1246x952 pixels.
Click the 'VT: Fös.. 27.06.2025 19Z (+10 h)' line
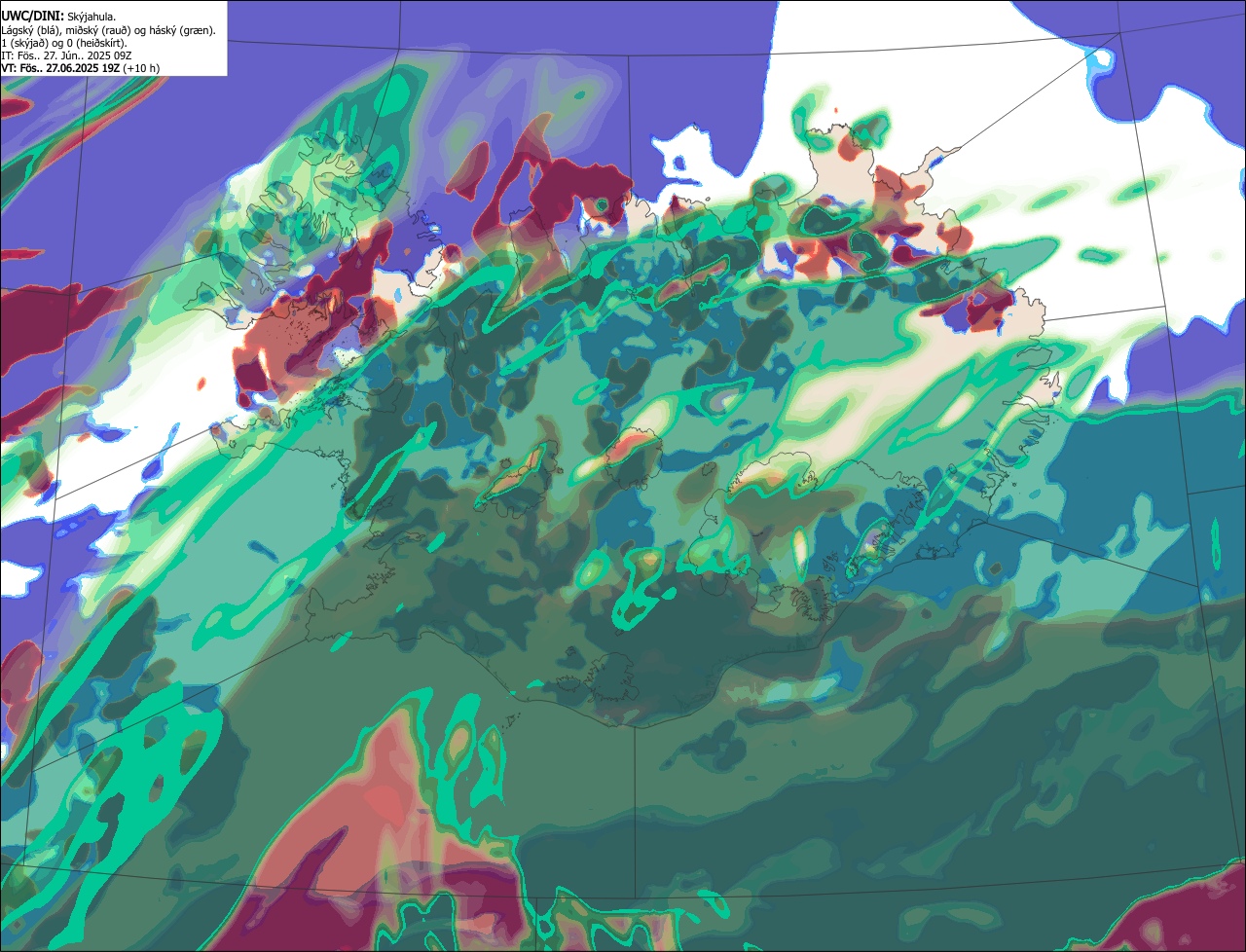(x=81, y=68)
